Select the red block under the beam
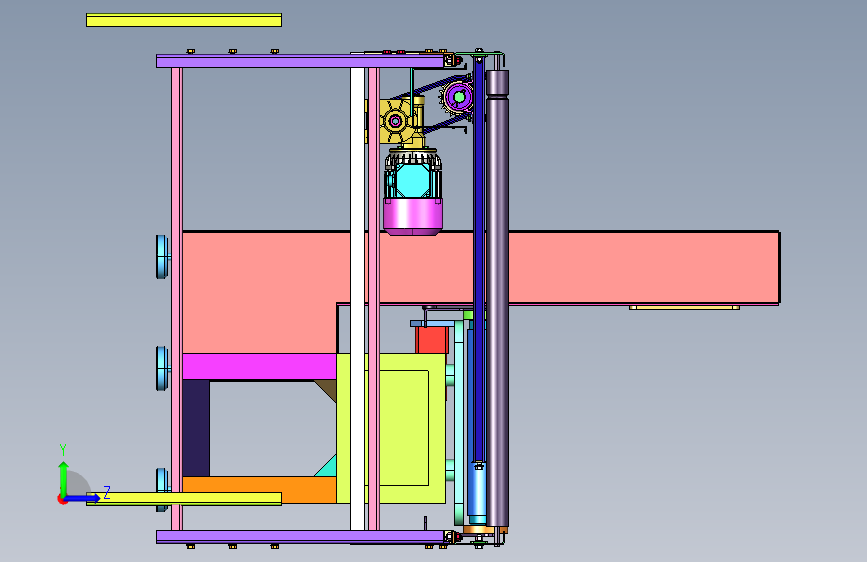This screenshot has width=867, height=562. (432, 340)
